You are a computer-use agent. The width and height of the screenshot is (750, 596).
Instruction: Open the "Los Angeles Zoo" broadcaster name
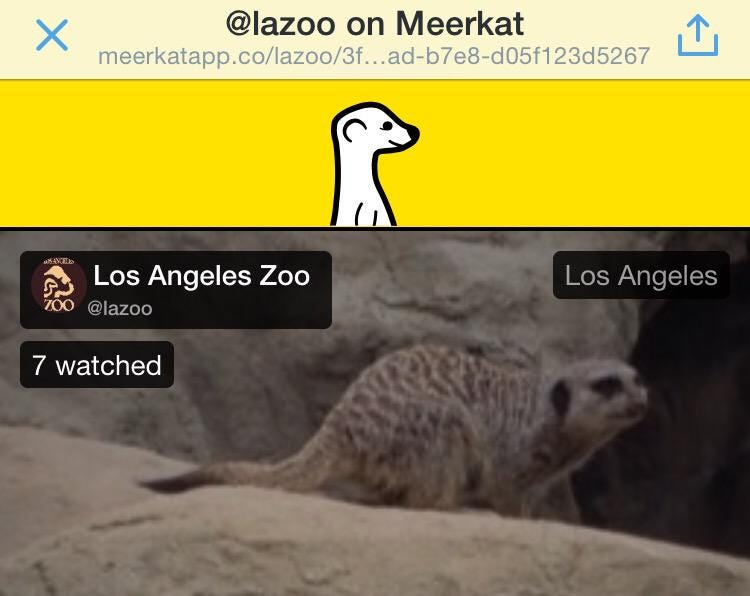tap(201, 276)
